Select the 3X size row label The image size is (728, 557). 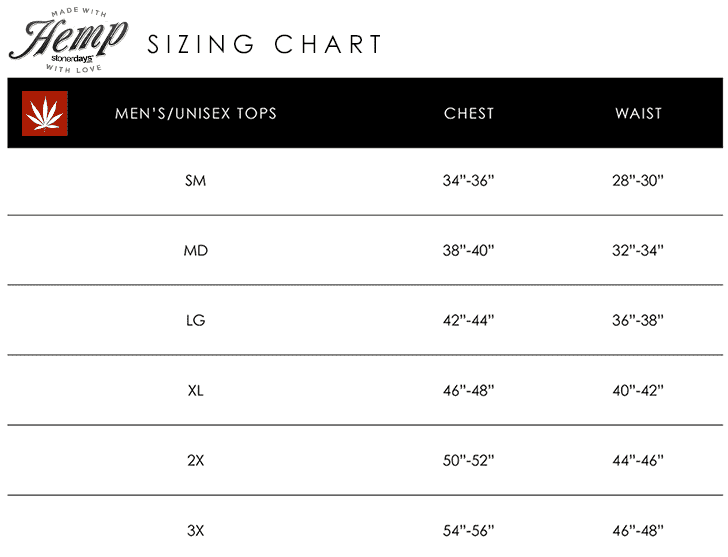196,530
